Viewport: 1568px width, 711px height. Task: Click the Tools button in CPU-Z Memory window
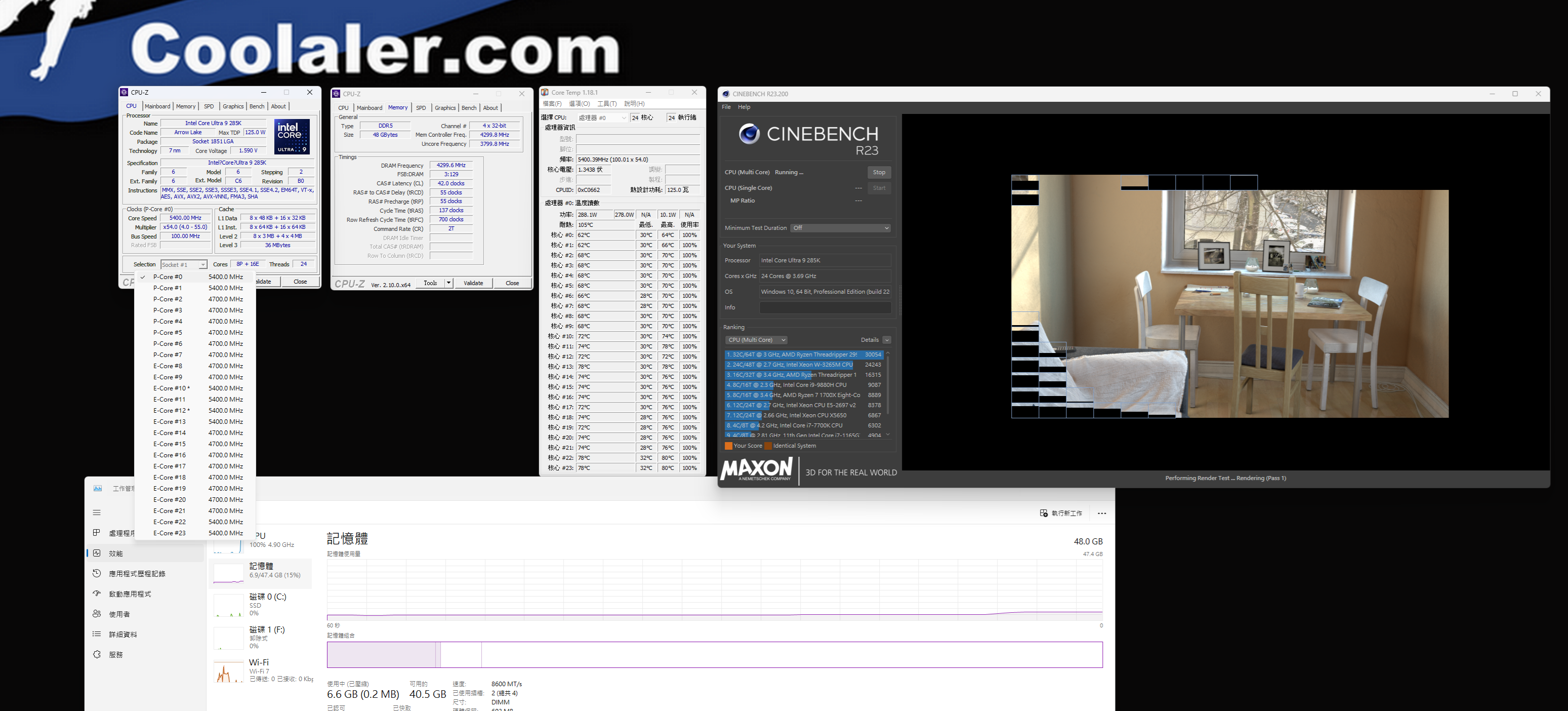click(430, 283)
